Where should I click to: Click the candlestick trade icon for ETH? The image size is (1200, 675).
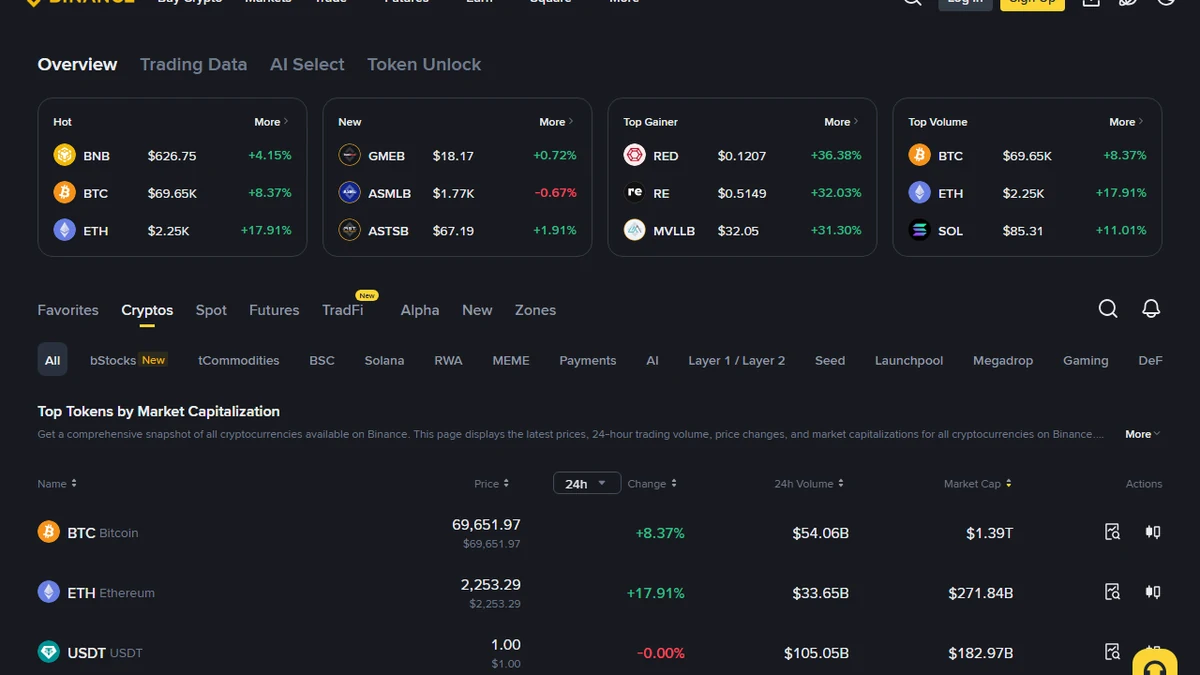1153,592
